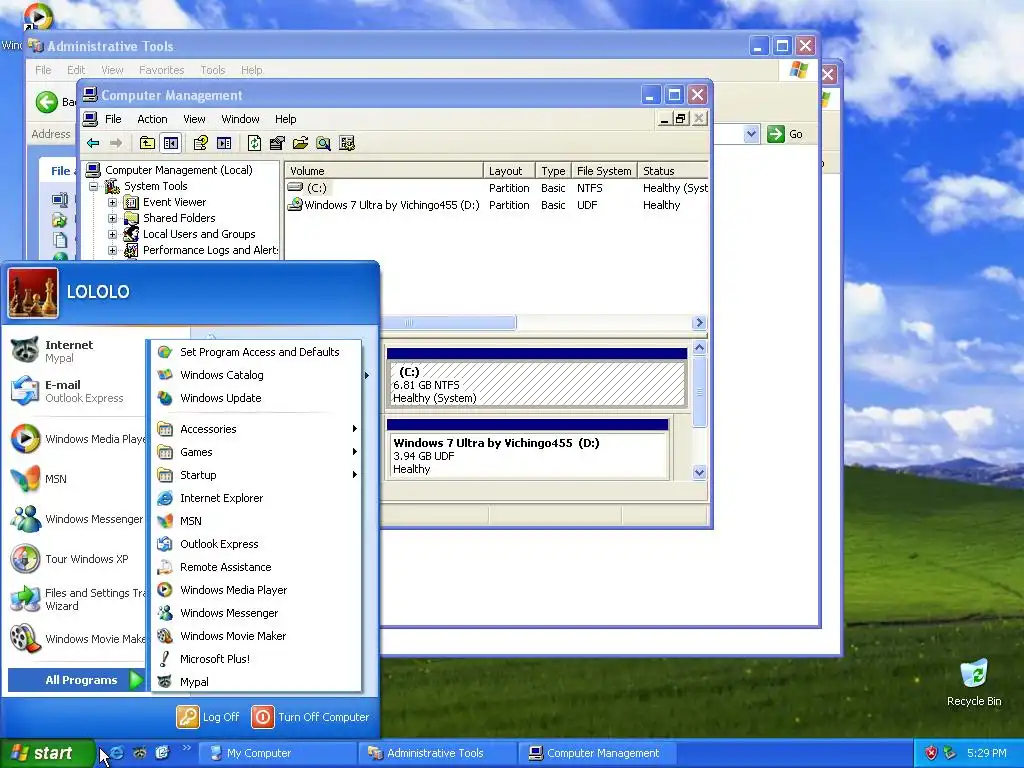Expand Accessories submenu
The height and width of the screenshot is (768, 1024).
(x=257, y=429)
